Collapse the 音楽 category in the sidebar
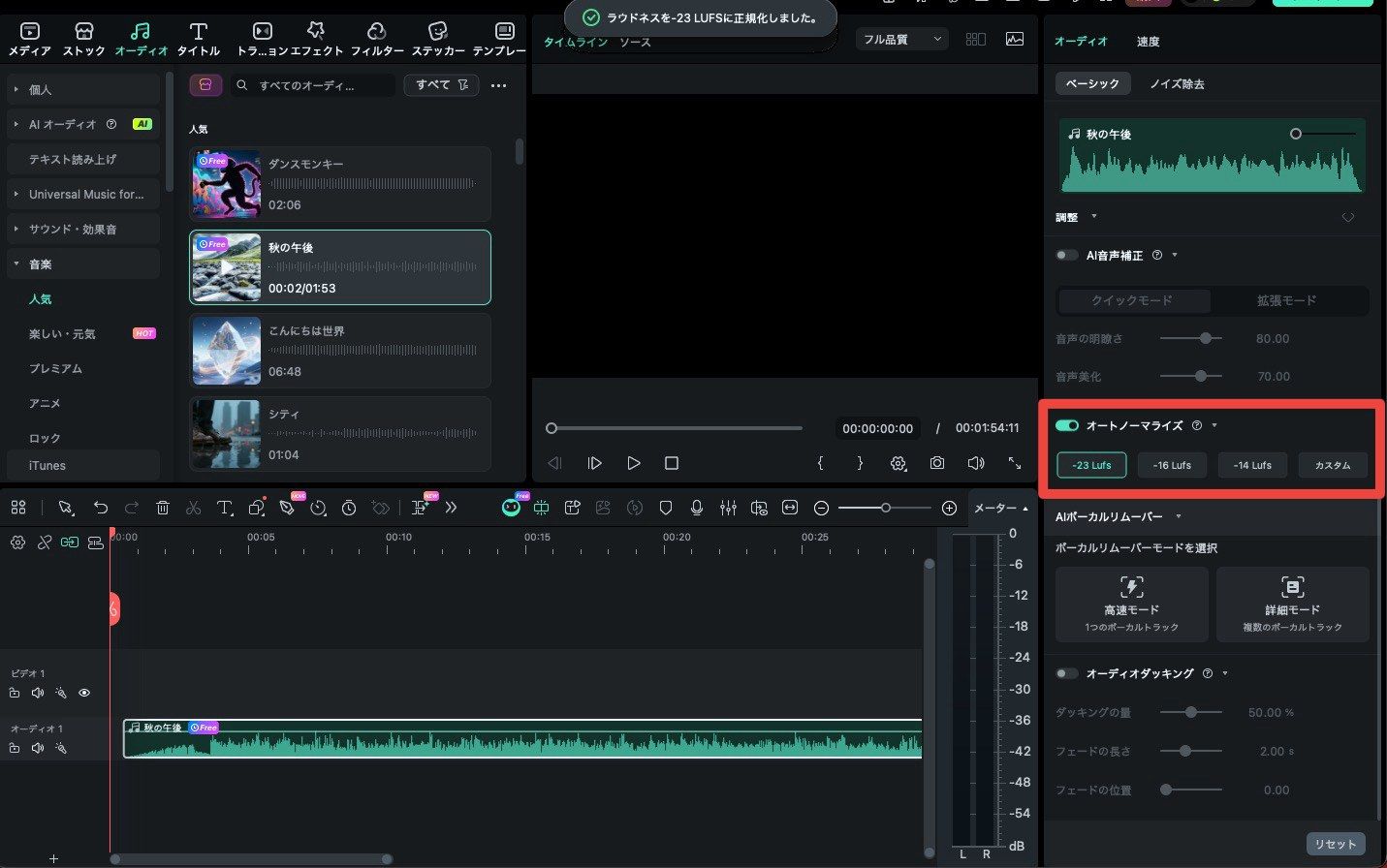The image size is (1387, 868). [16, 263]
